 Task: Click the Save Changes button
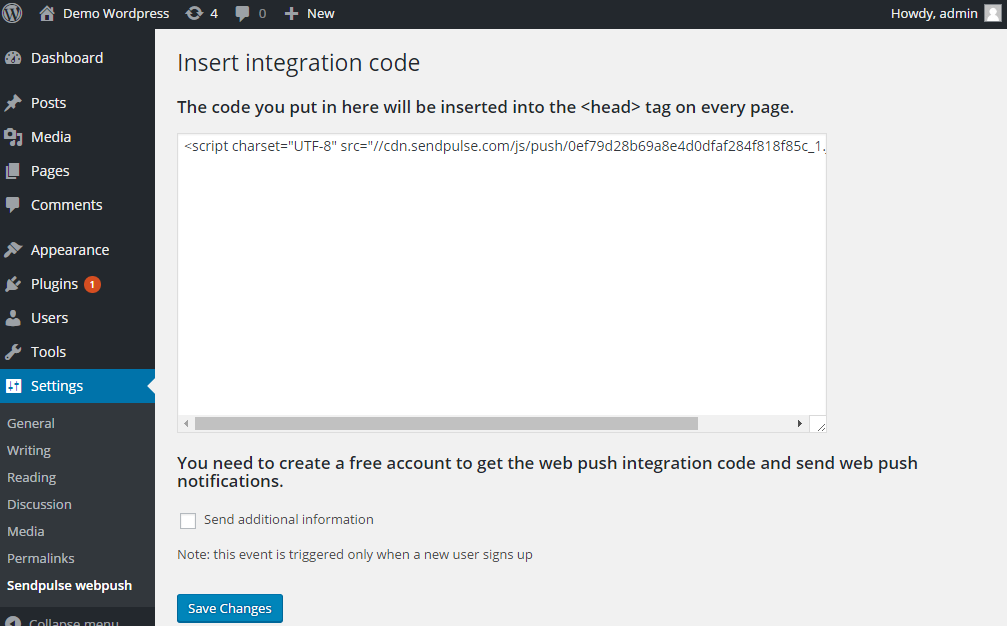[230, 608]
